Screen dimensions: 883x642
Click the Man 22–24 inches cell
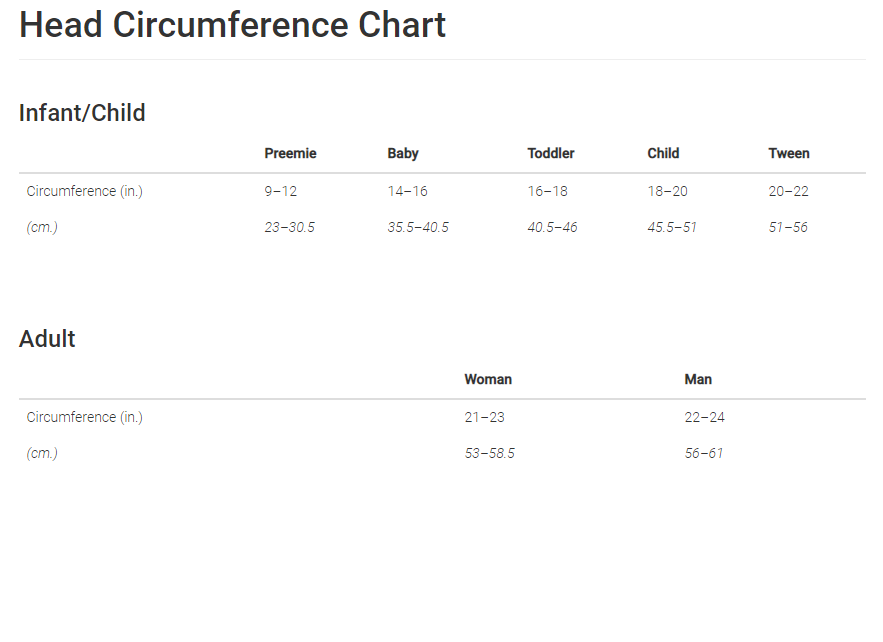(705, 417)
